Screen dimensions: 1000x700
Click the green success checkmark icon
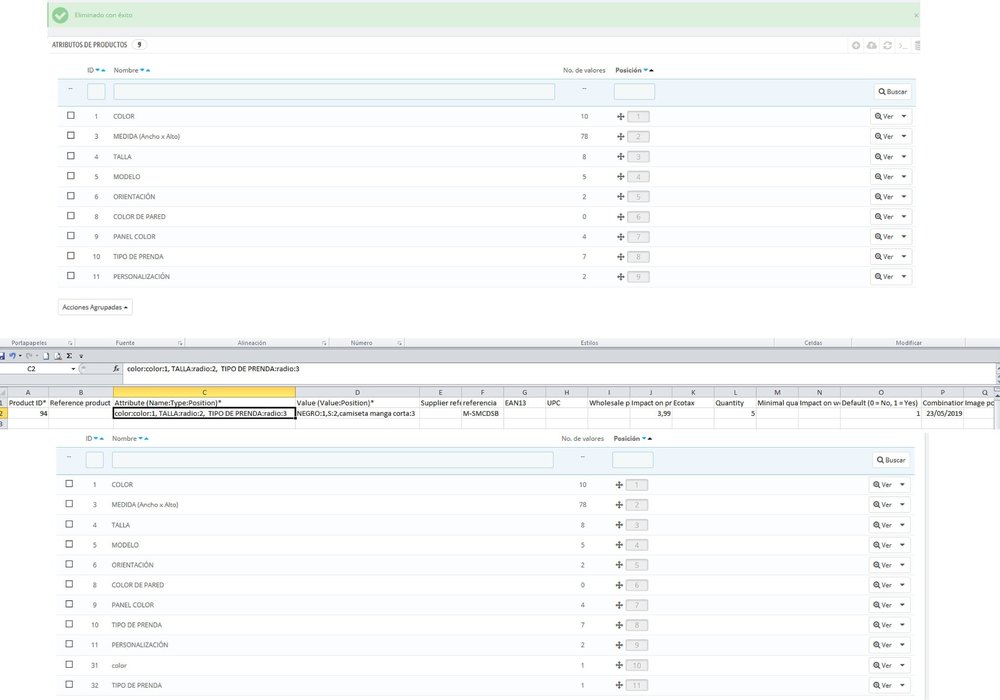61,16
